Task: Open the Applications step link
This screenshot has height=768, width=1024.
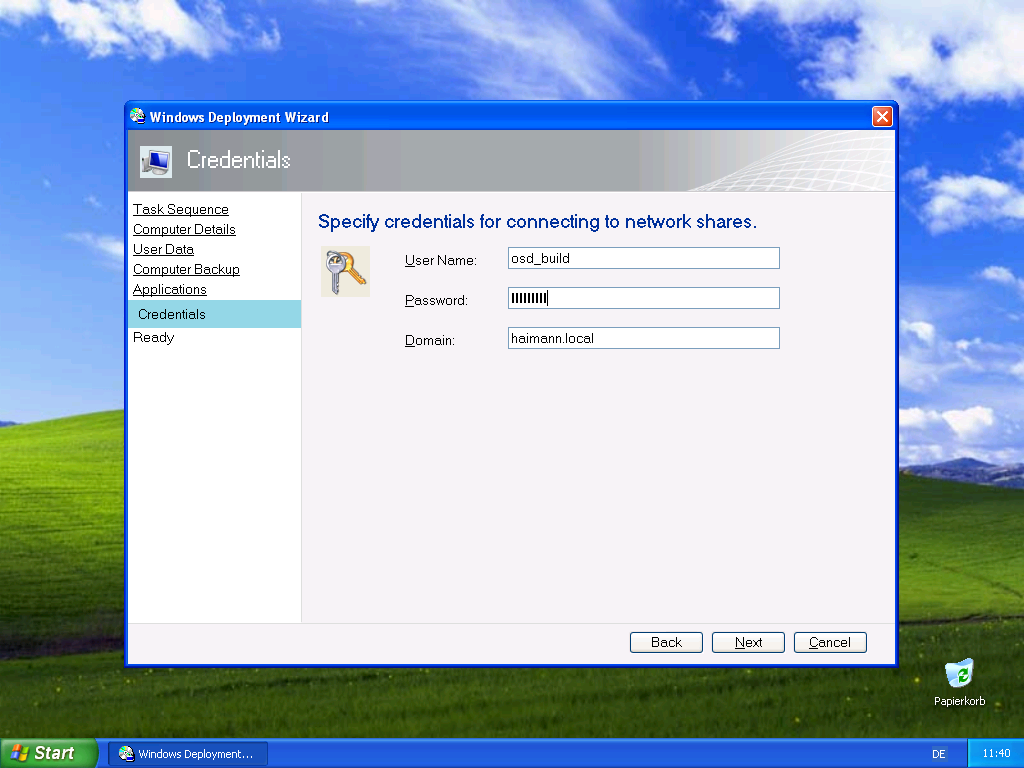Action: coord(170,289)
